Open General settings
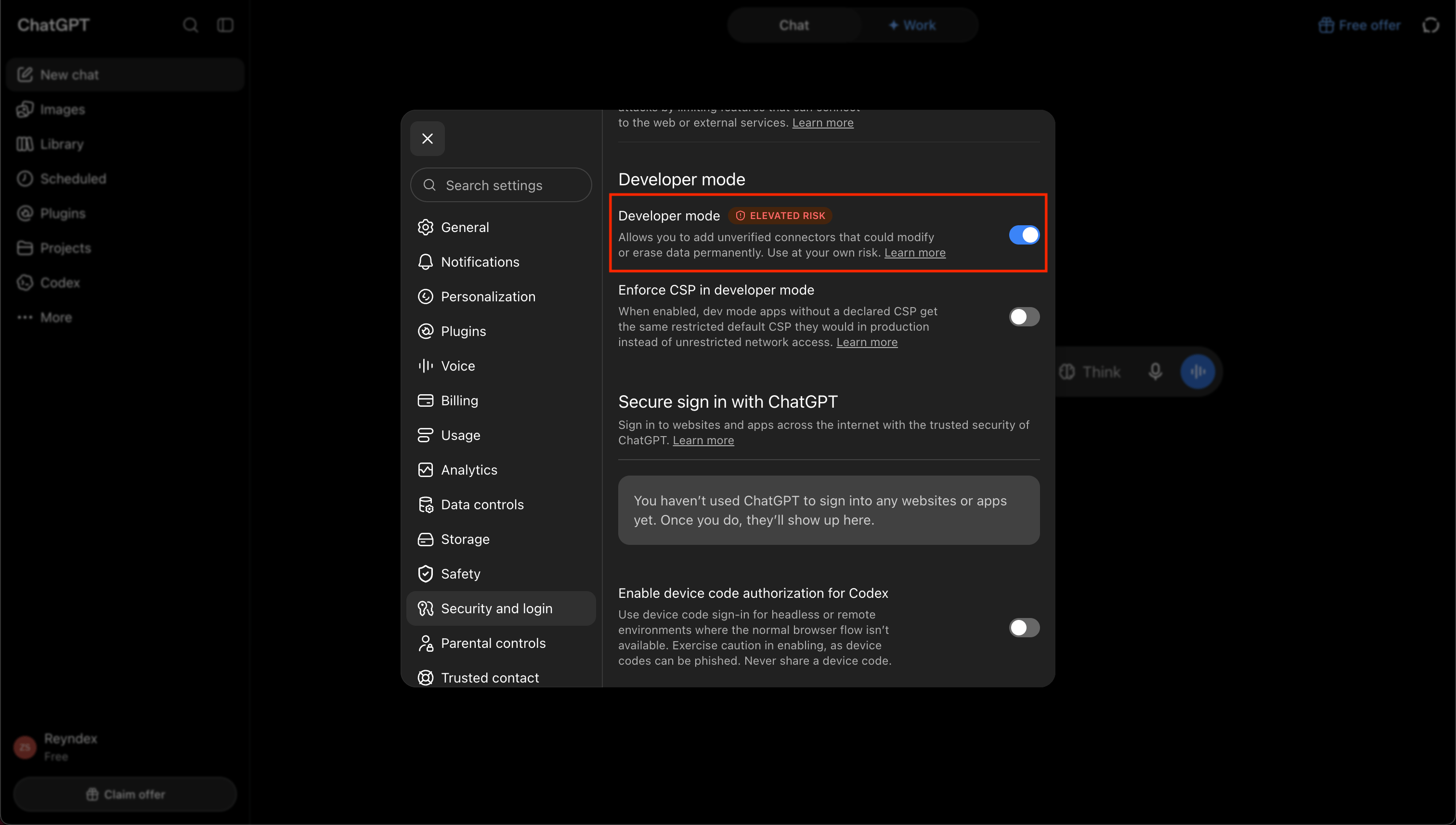Screen dimensions: 1456x825 coord(501,227)
